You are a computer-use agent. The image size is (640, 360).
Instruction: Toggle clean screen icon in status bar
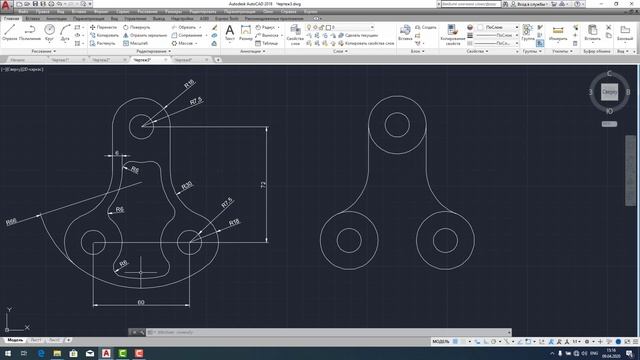627,342
